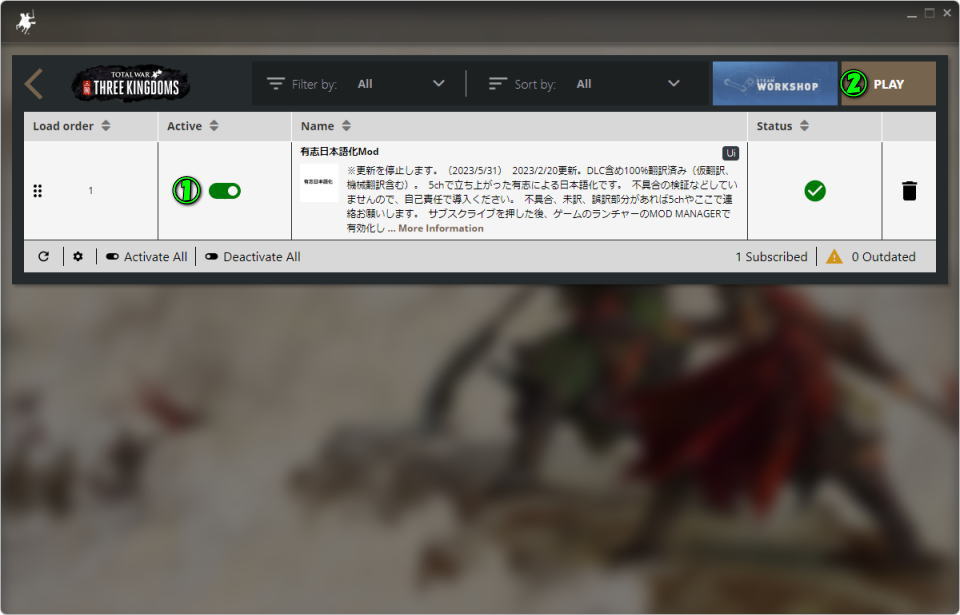This screenshot has height=615, width=960.
Task: Open the Filter by dropdown
Action: pos(400,84)
